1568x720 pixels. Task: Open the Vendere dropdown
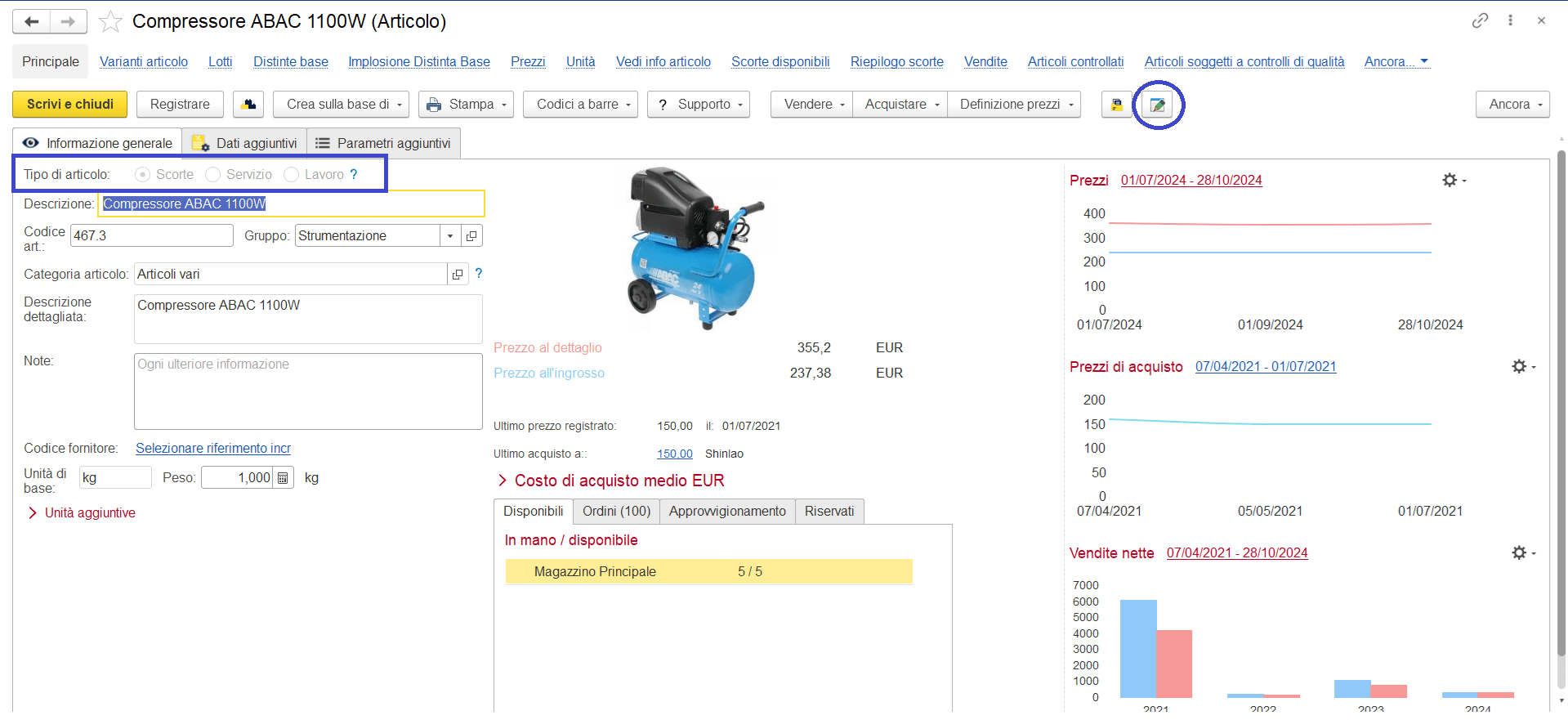click(811, 105)
